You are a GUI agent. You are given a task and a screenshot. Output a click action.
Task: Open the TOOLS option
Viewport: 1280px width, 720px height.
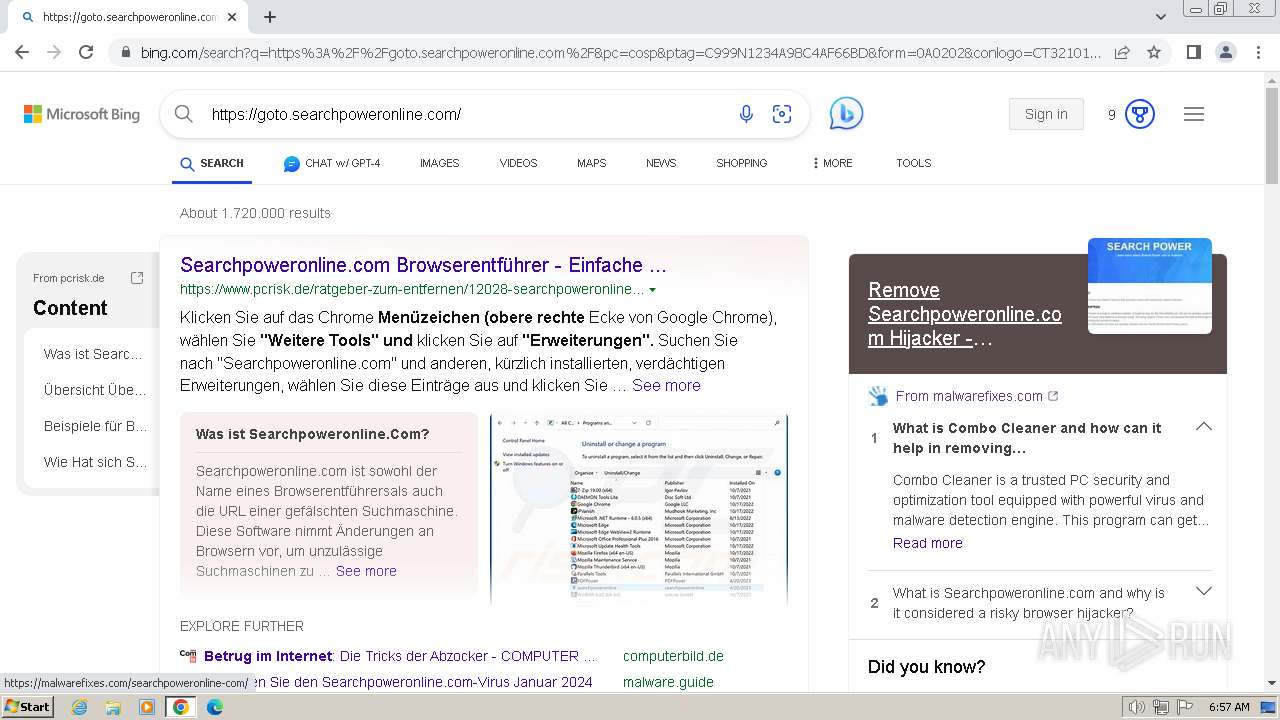913,163
